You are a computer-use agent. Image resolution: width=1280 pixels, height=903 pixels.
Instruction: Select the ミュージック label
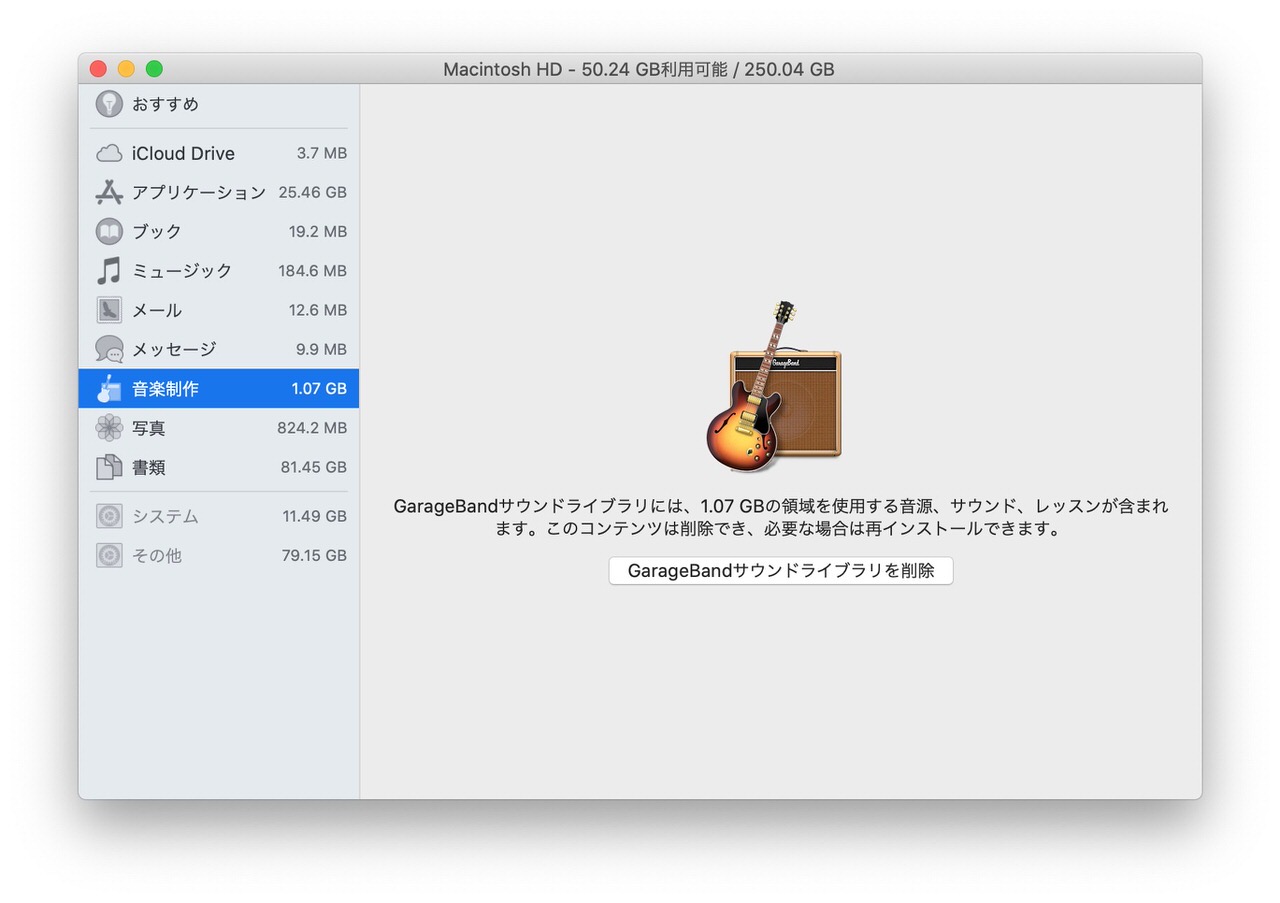pos(182,271)
